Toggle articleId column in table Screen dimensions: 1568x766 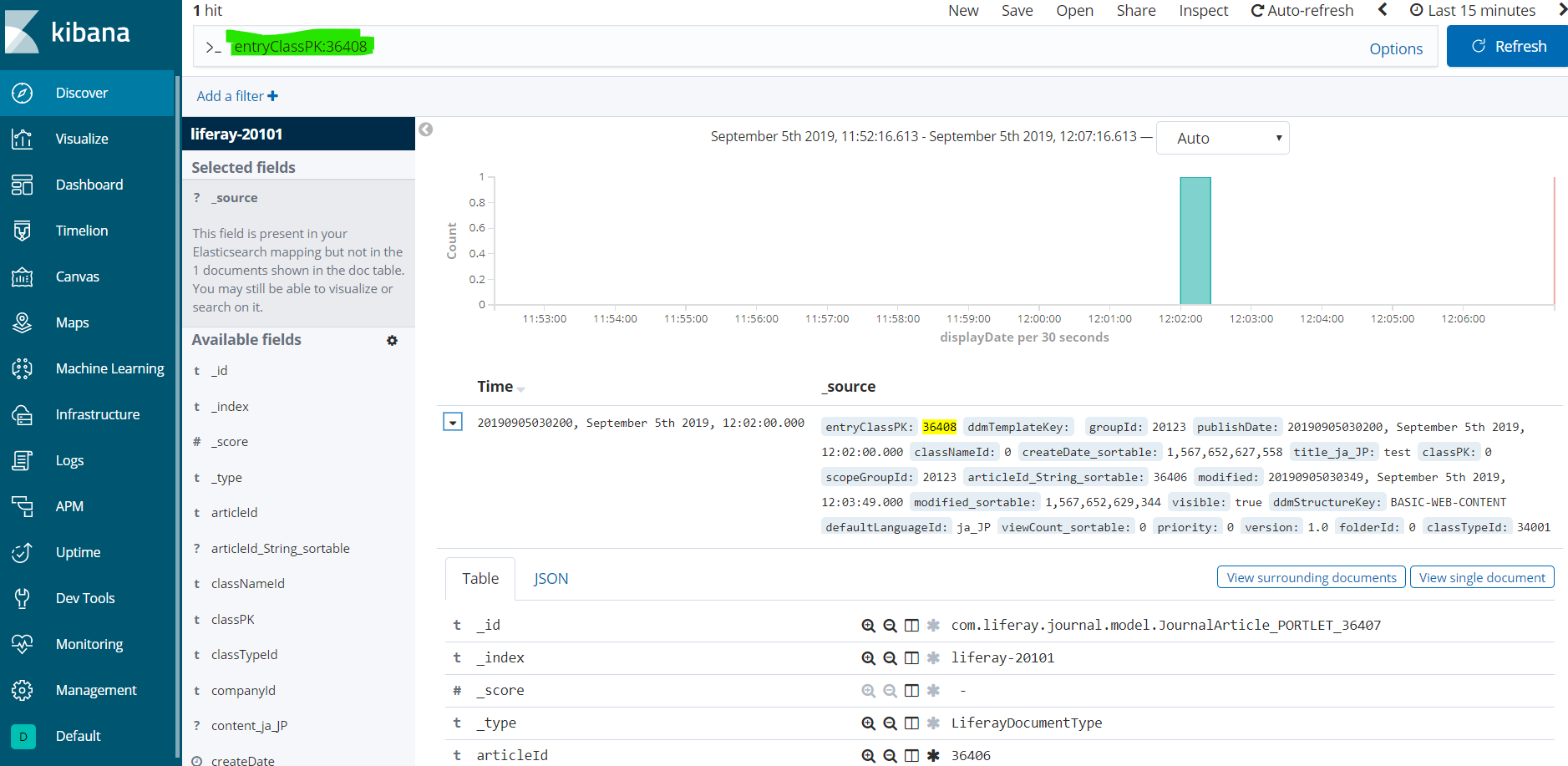click(x=912, y=756)
